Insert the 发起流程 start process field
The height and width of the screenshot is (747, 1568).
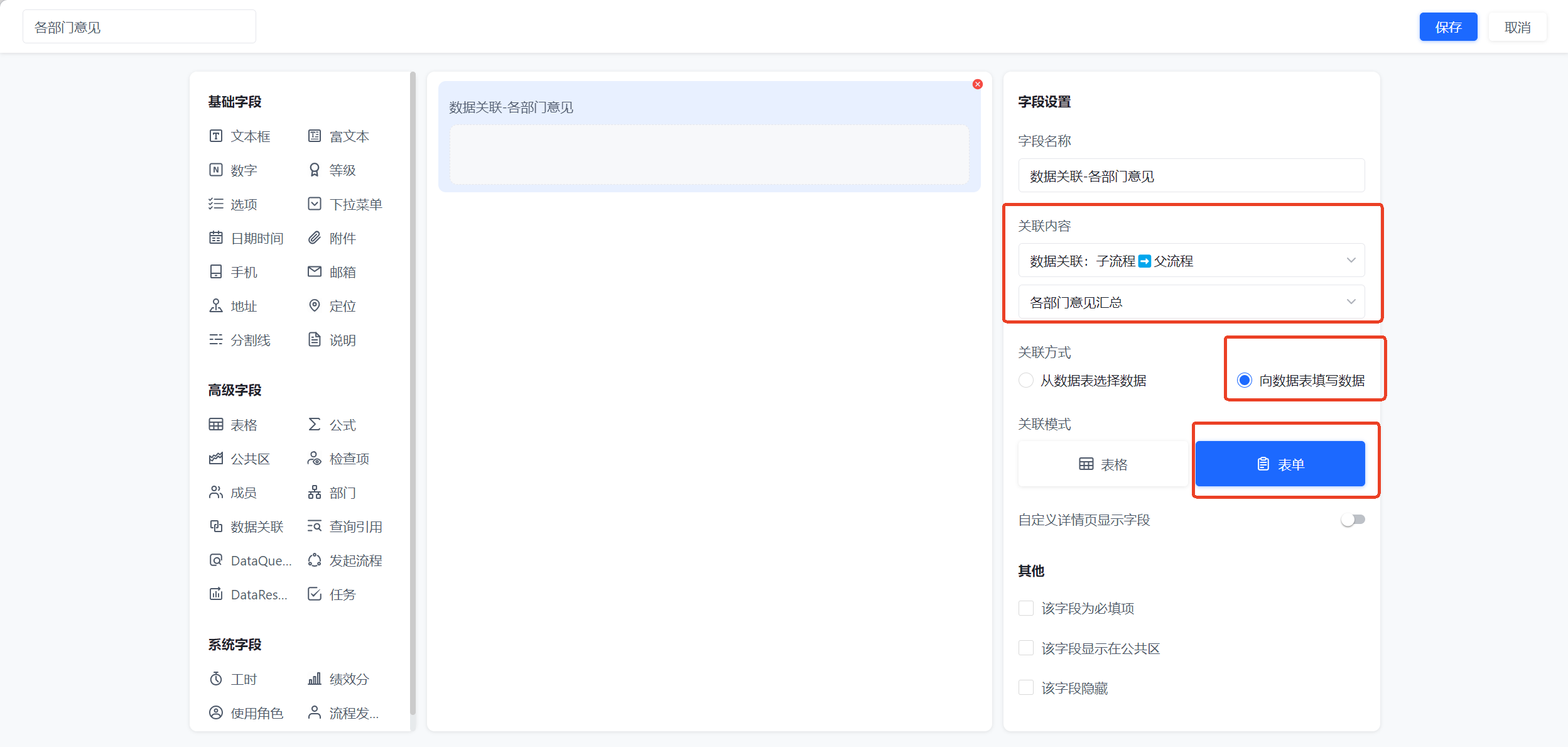tap(345, 560)
